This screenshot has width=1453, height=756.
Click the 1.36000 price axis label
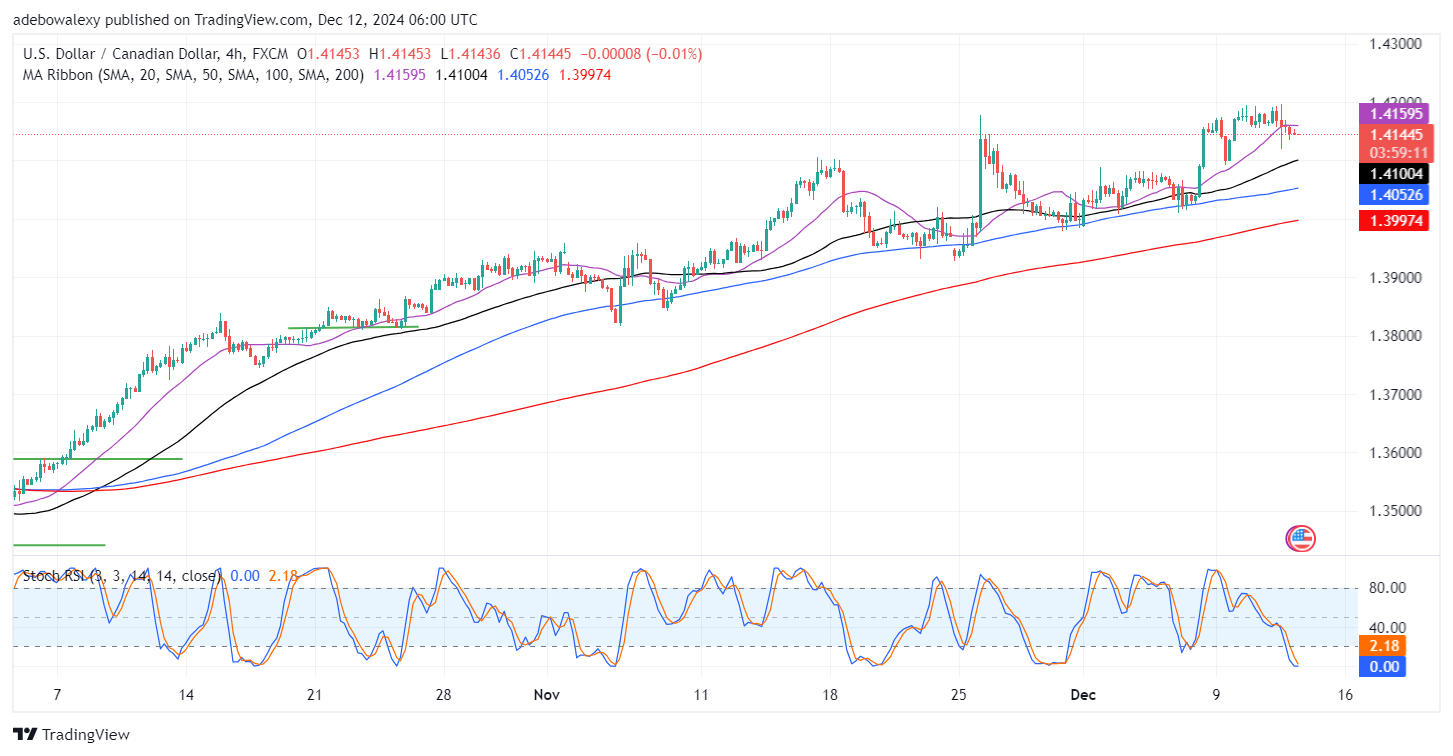click(1396, 452)
